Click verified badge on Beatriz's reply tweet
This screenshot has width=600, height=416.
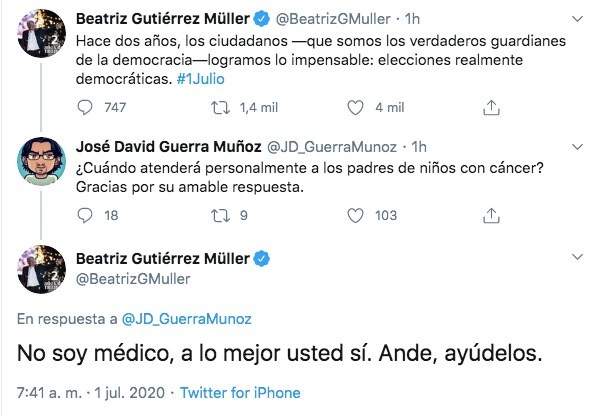[262, 259]
